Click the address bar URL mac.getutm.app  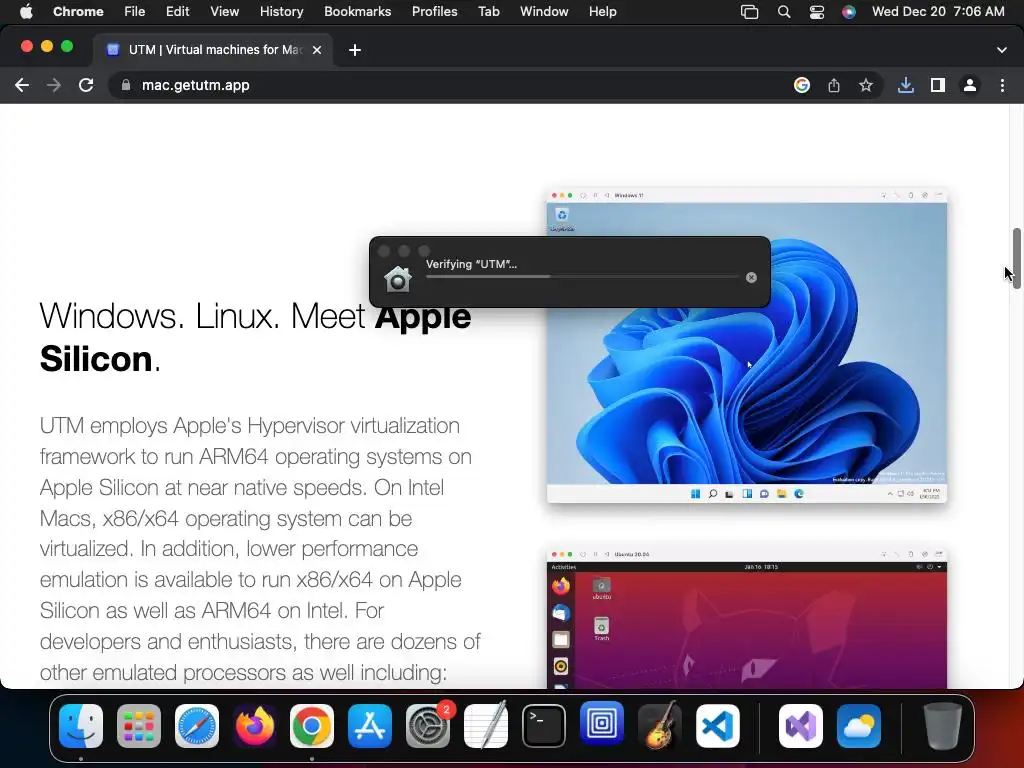195,85
